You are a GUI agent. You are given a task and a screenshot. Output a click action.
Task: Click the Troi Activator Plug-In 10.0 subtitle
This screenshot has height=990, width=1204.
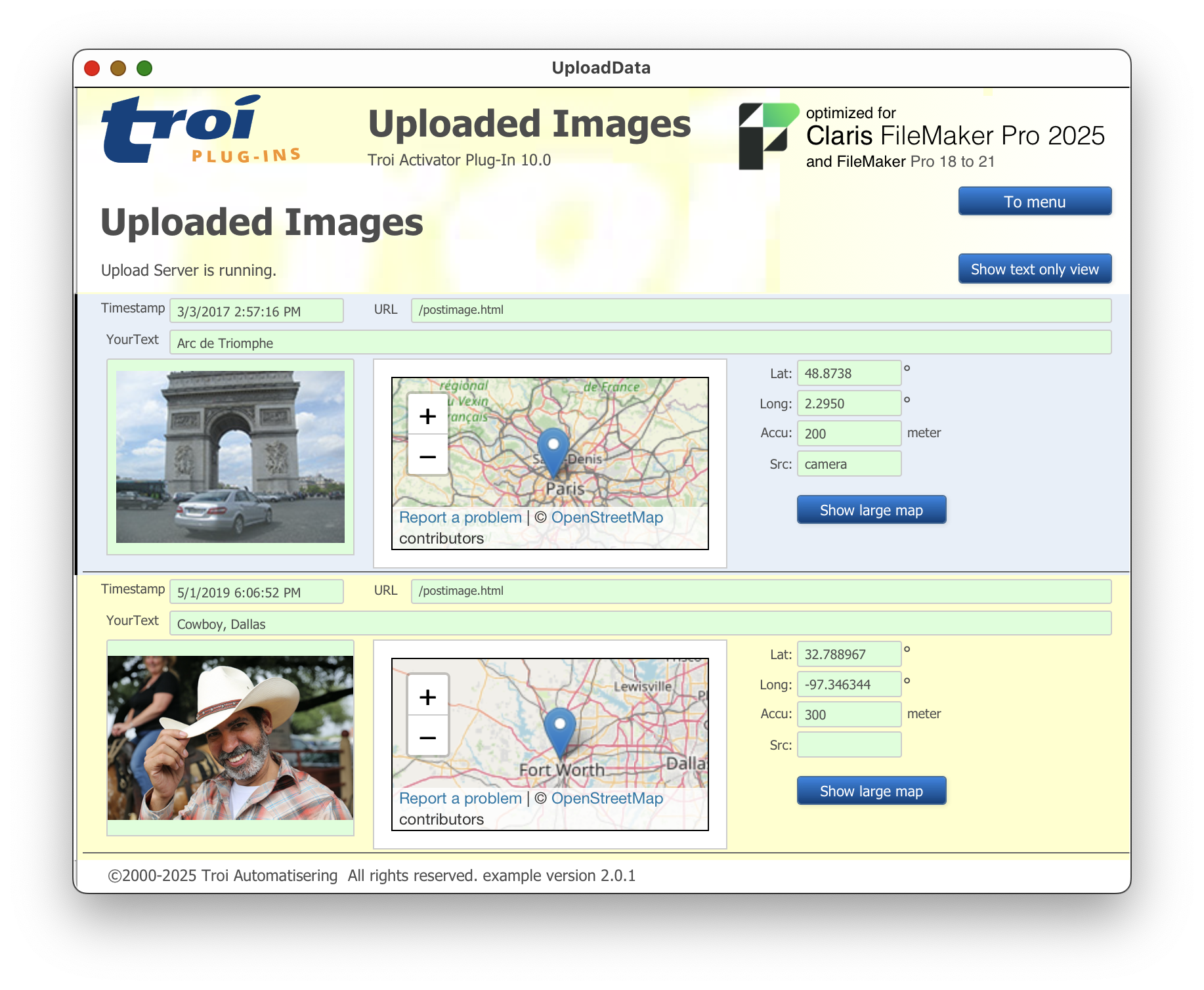pos(459,160)
